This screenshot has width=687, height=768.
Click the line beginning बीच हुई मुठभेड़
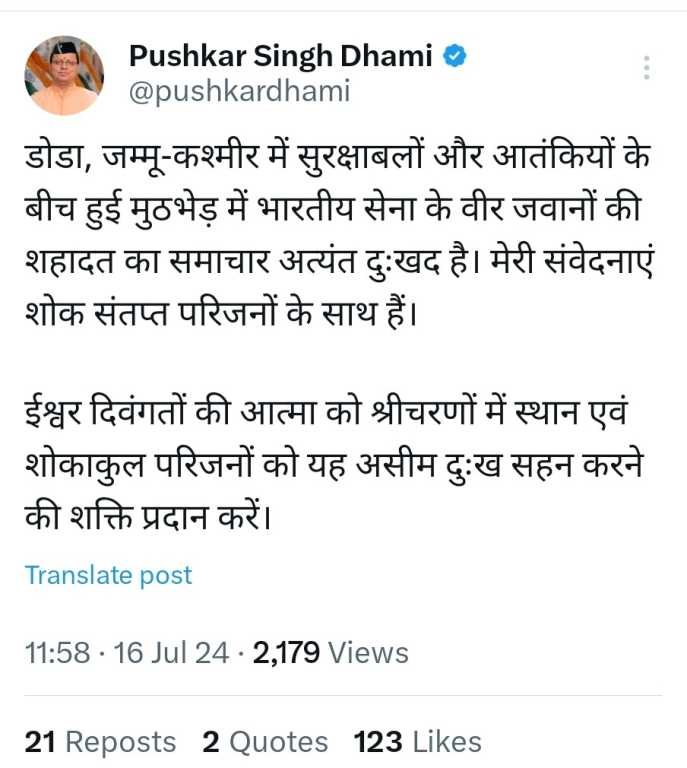click(x=332, y=209)
